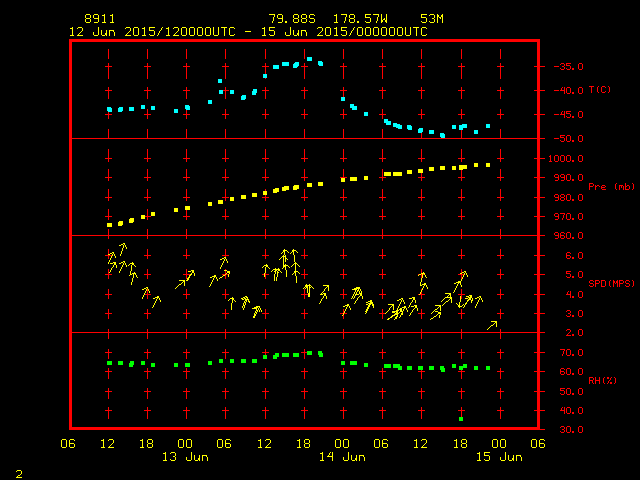640x480 pixels.
Task: Click the 14 Jun date label
Action: (342, 457)
